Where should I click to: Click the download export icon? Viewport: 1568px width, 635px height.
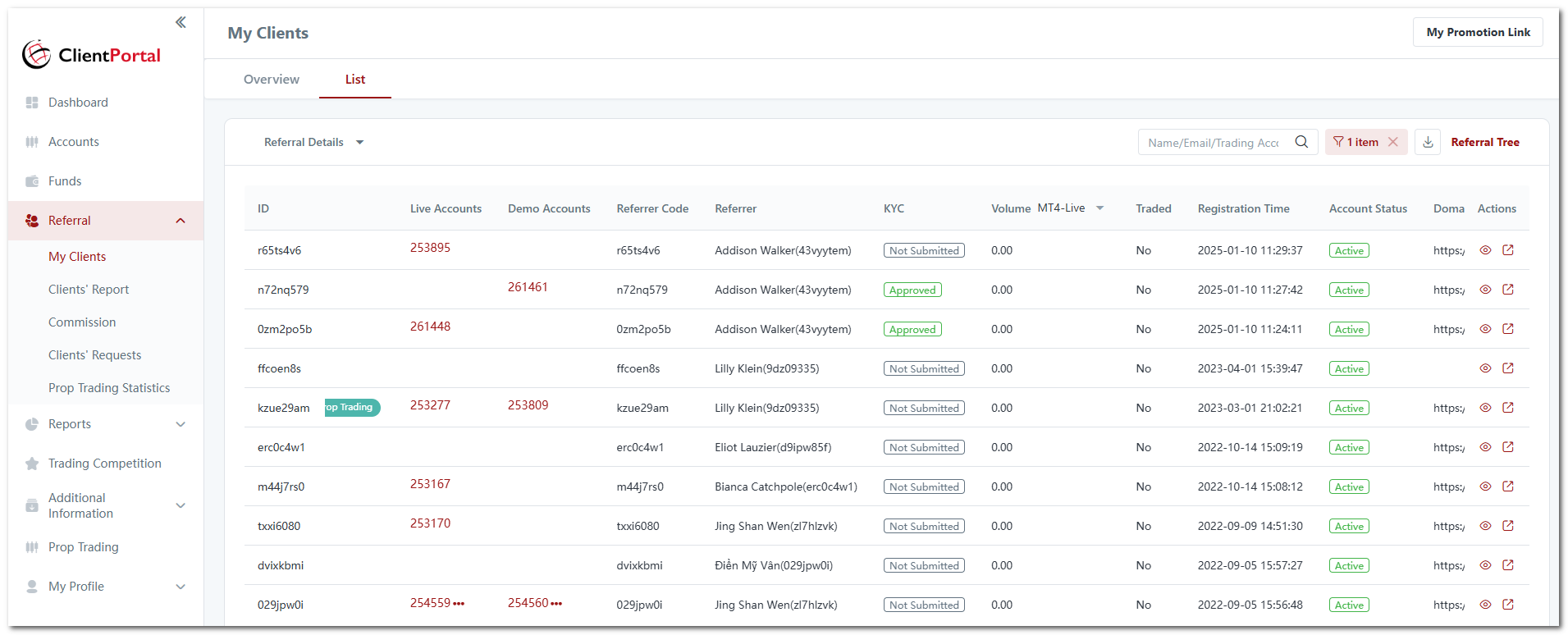[1428, 142]
